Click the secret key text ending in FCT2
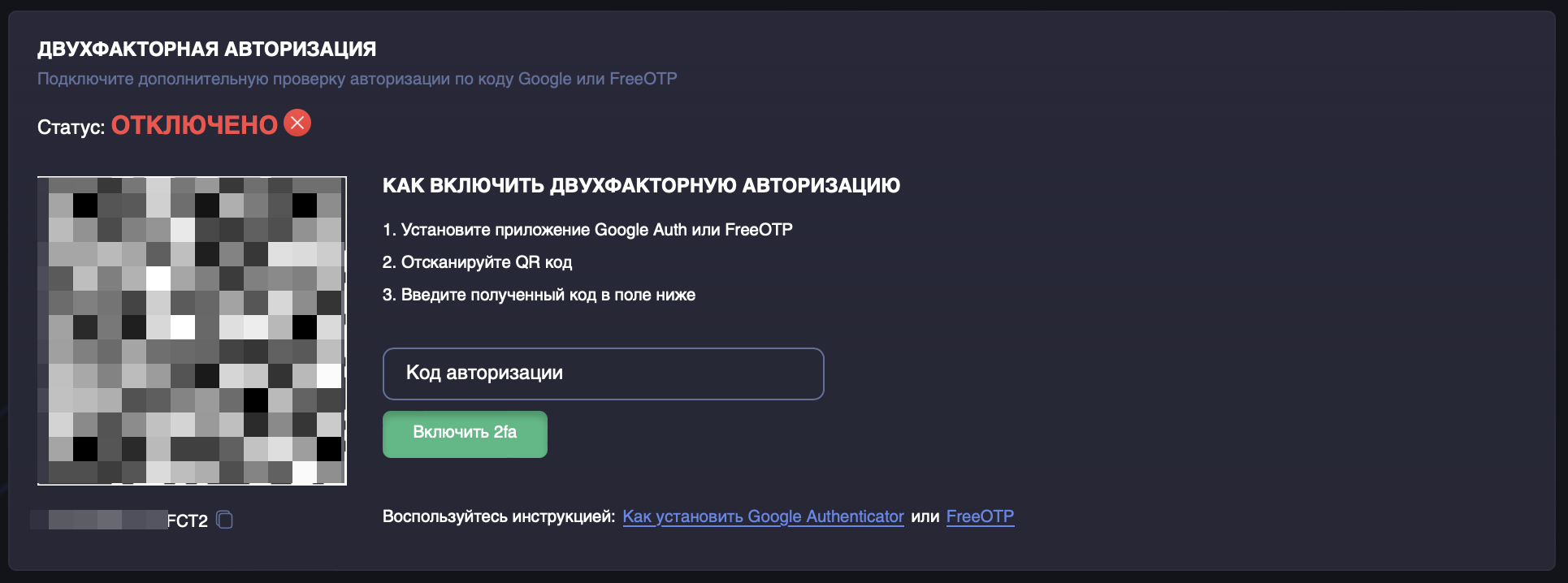 114,520
